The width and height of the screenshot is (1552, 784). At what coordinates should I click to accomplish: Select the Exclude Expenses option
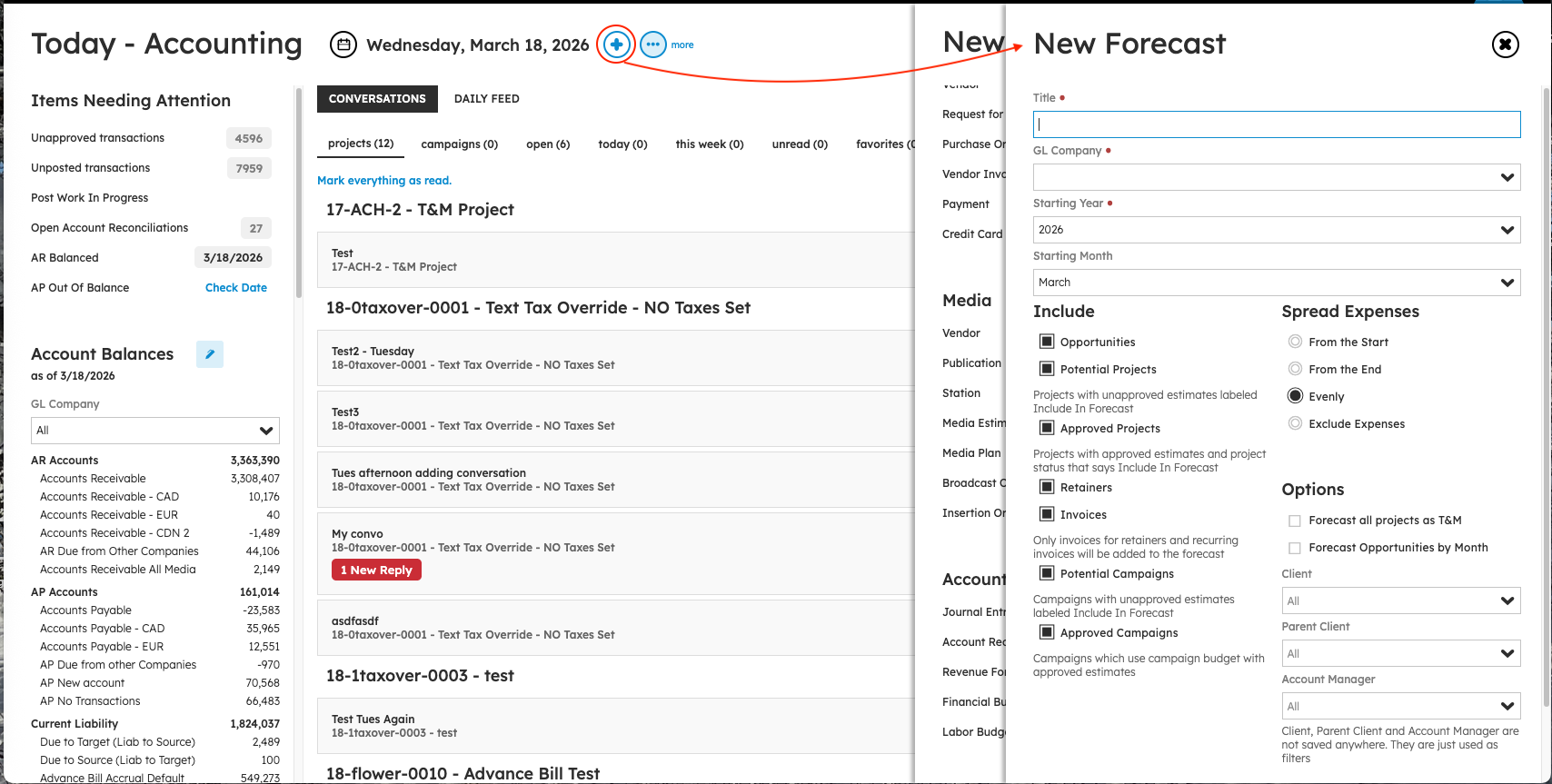[x=1295, y=423]
